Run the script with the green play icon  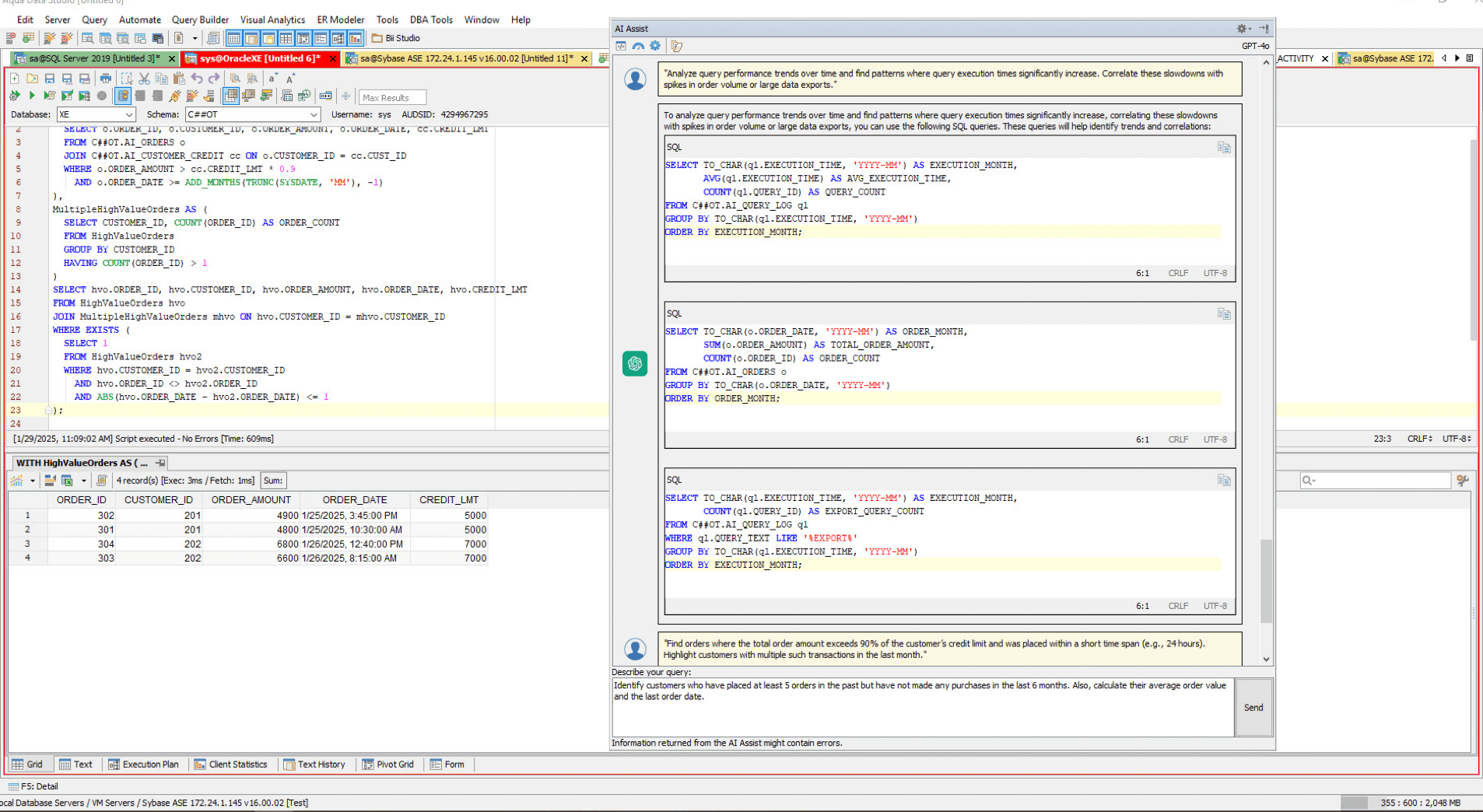pos(32,96)
